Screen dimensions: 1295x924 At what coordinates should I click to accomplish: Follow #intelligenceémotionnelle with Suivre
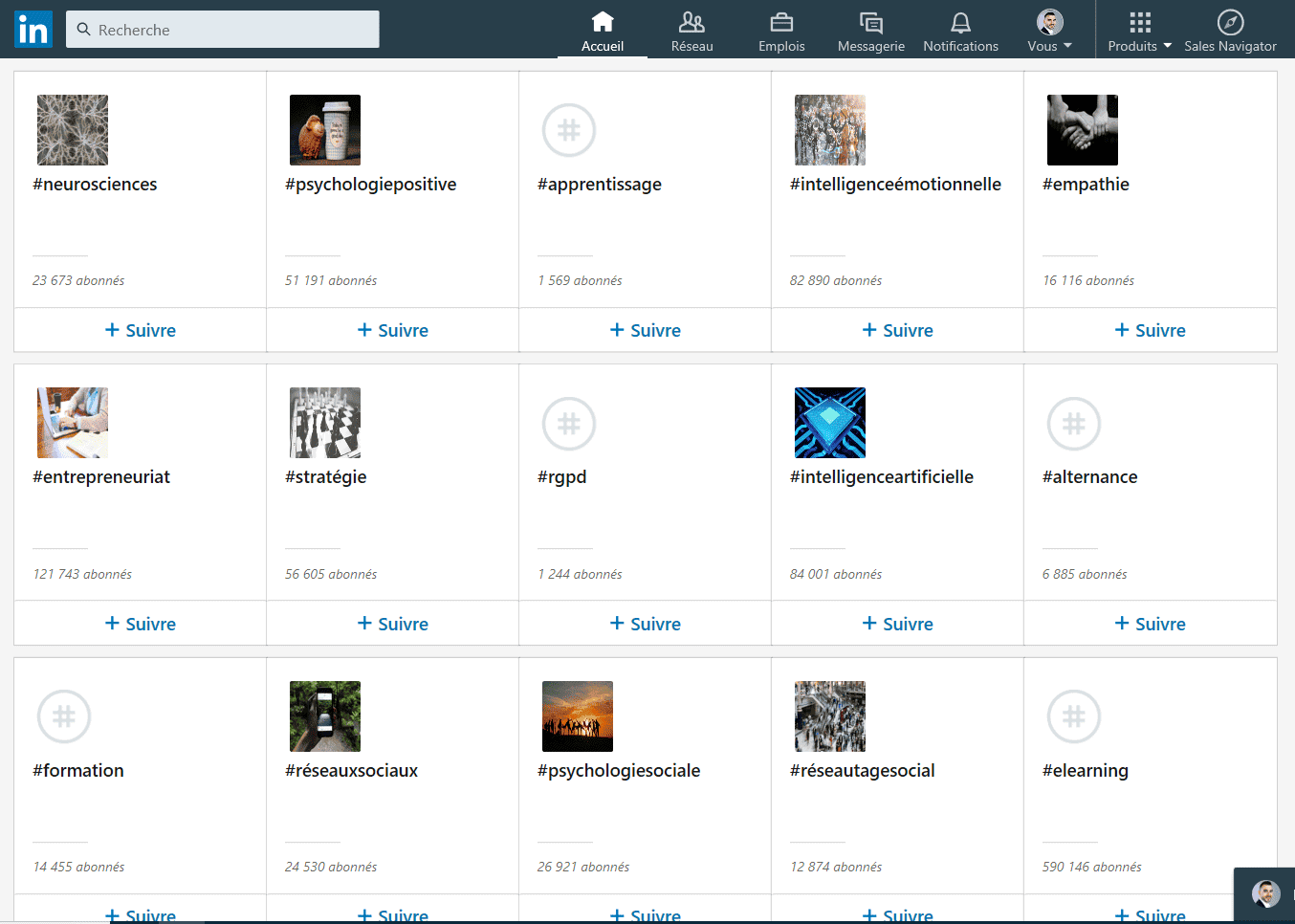(897, 330)
